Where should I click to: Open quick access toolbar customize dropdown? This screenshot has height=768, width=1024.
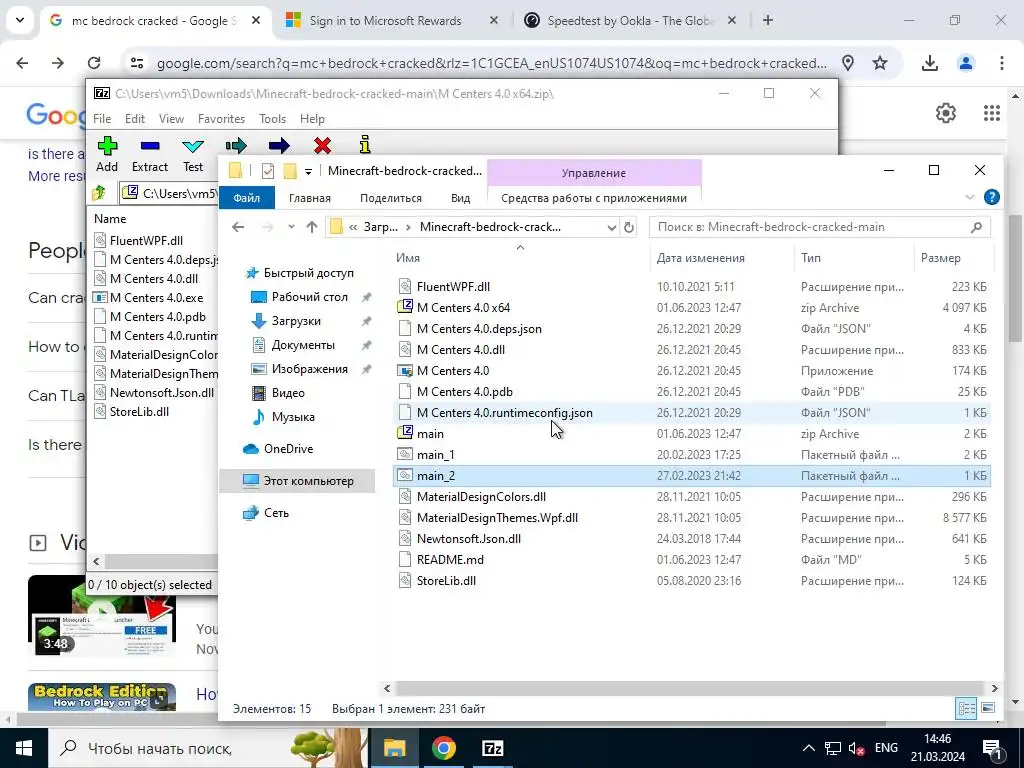308,172
